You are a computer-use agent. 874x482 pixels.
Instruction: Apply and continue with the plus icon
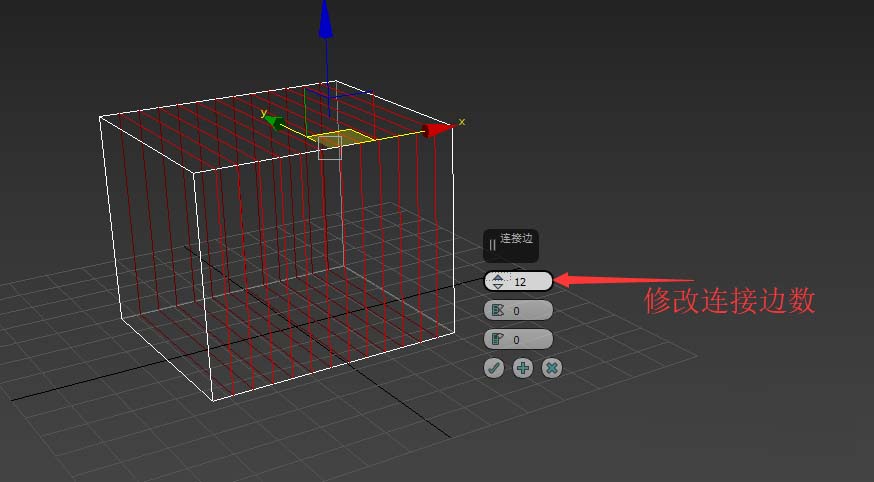click(522, 368)
